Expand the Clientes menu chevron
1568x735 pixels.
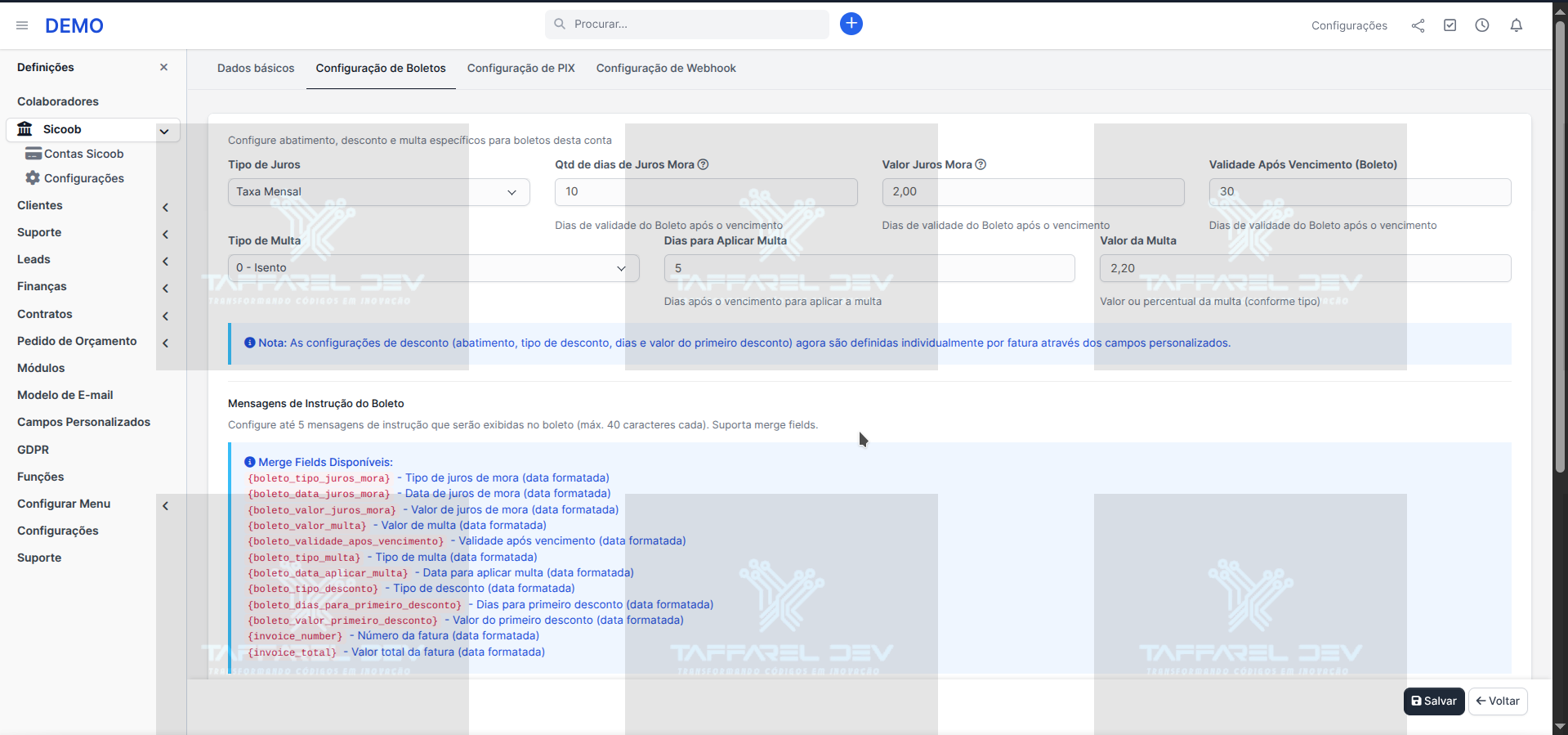165,207
